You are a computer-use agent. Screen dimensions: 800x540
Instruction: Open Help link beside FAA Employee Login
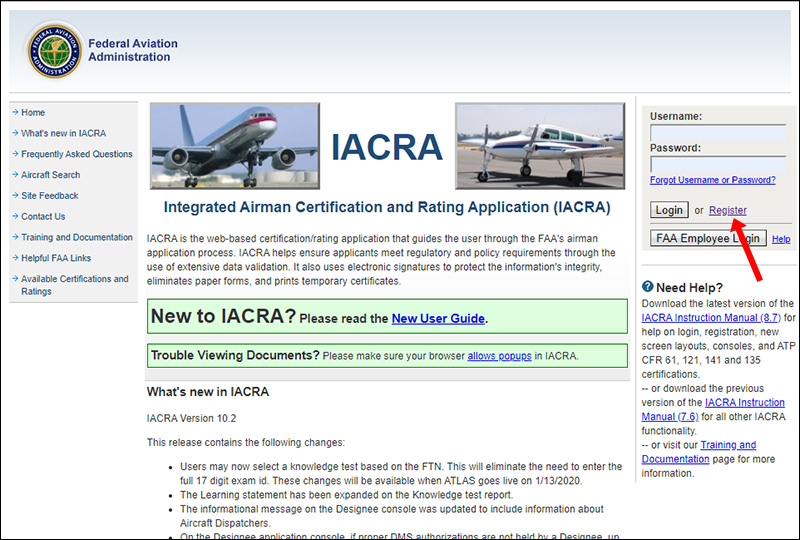(x=781, y=239)
